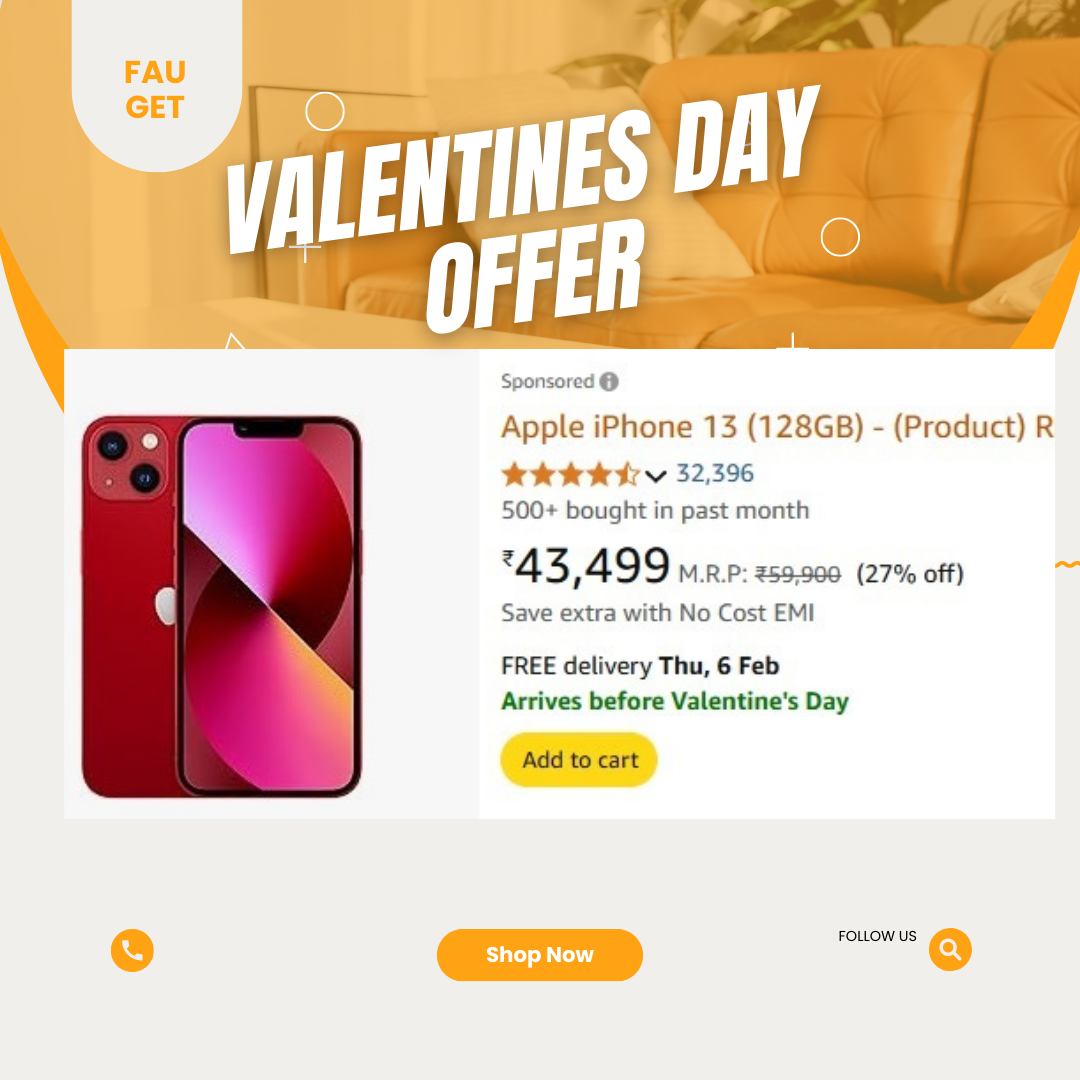Click the FOLLOW US label
Image resolution: width=1080 pixels, height=1080 pixels.
(x=878, y=936)
